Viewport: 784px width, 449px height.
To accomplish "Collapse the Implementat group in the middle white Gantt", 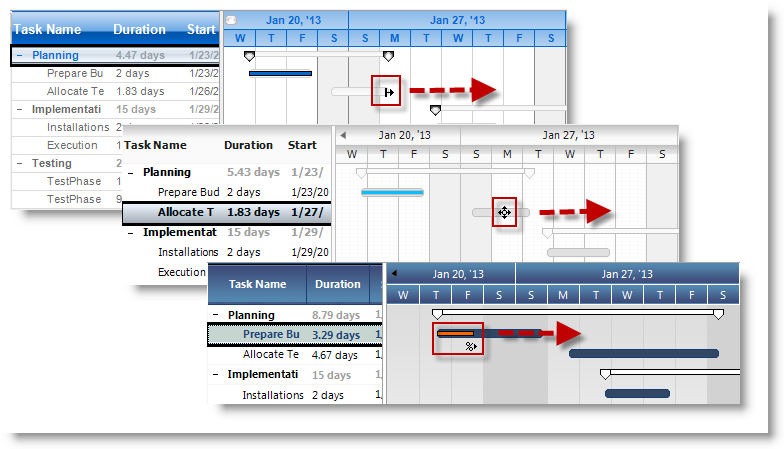I will (130, 233).
